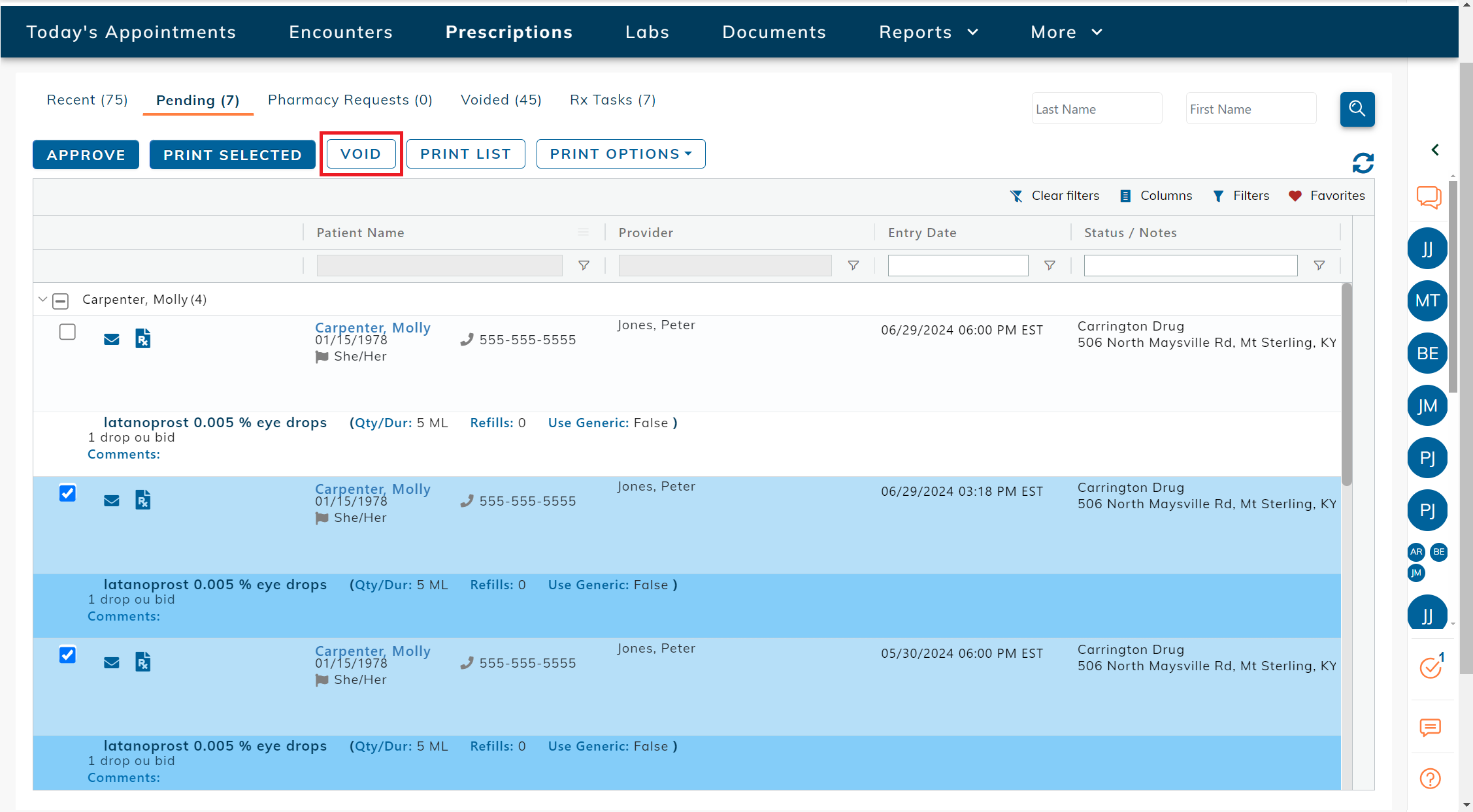Screen dimensions: 1473x812
Task: Open the Documents section
Action: click(x=774, y=32)
